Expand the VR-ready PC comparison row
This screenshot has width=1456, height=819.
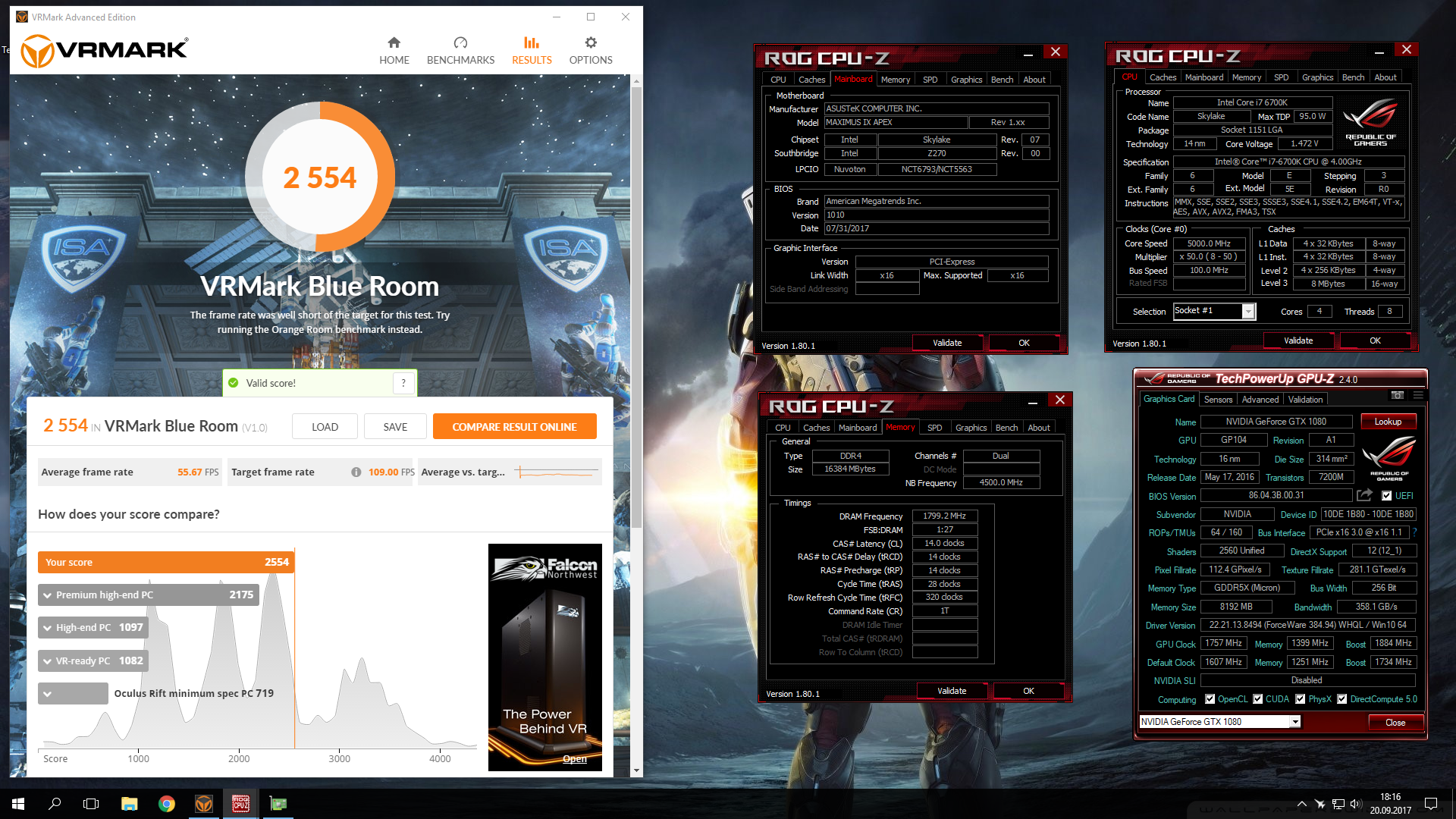point(47,661)
